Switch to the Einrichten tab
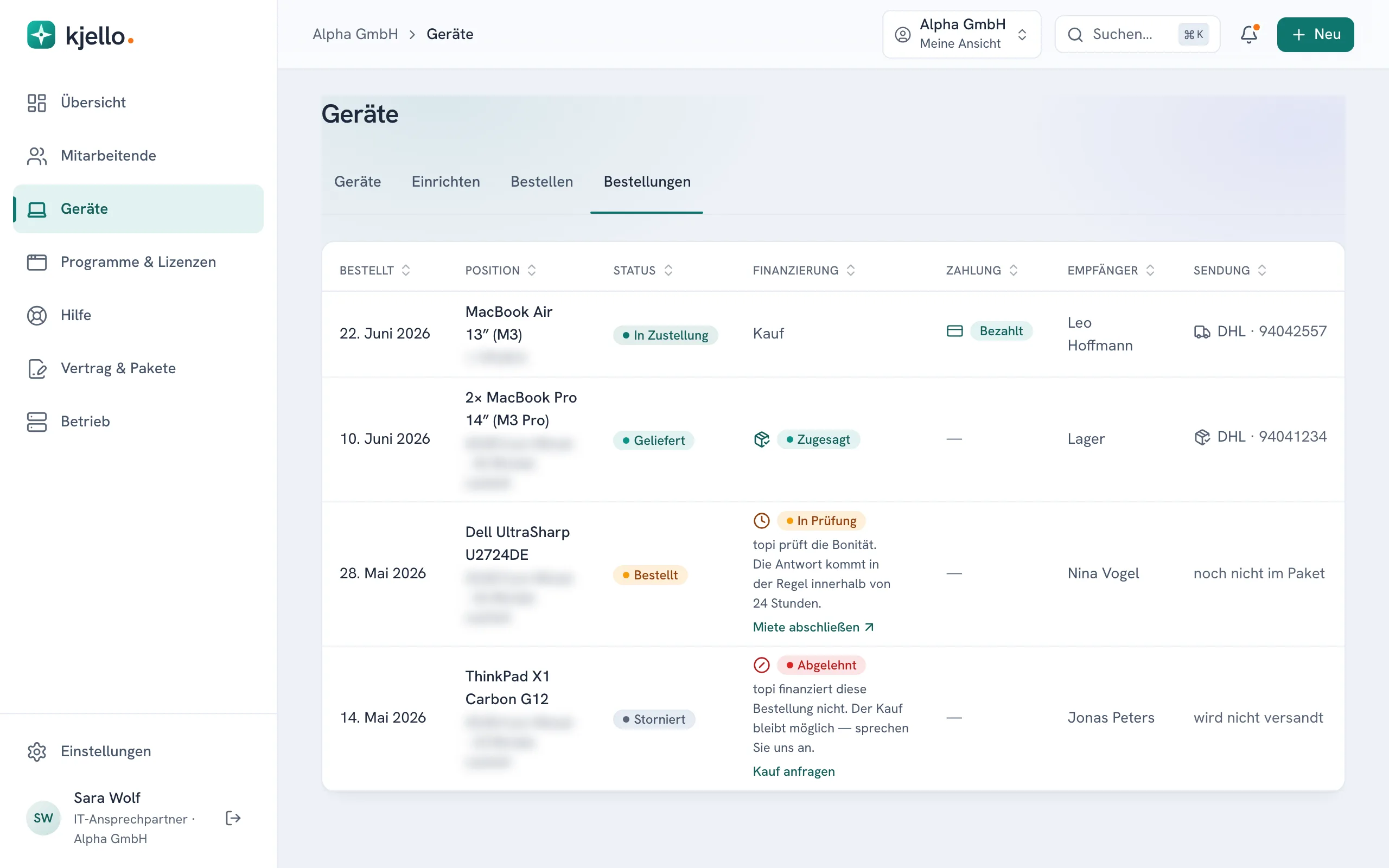The width and height of the screenshot is (1389, 868). (x=446, y=182)
